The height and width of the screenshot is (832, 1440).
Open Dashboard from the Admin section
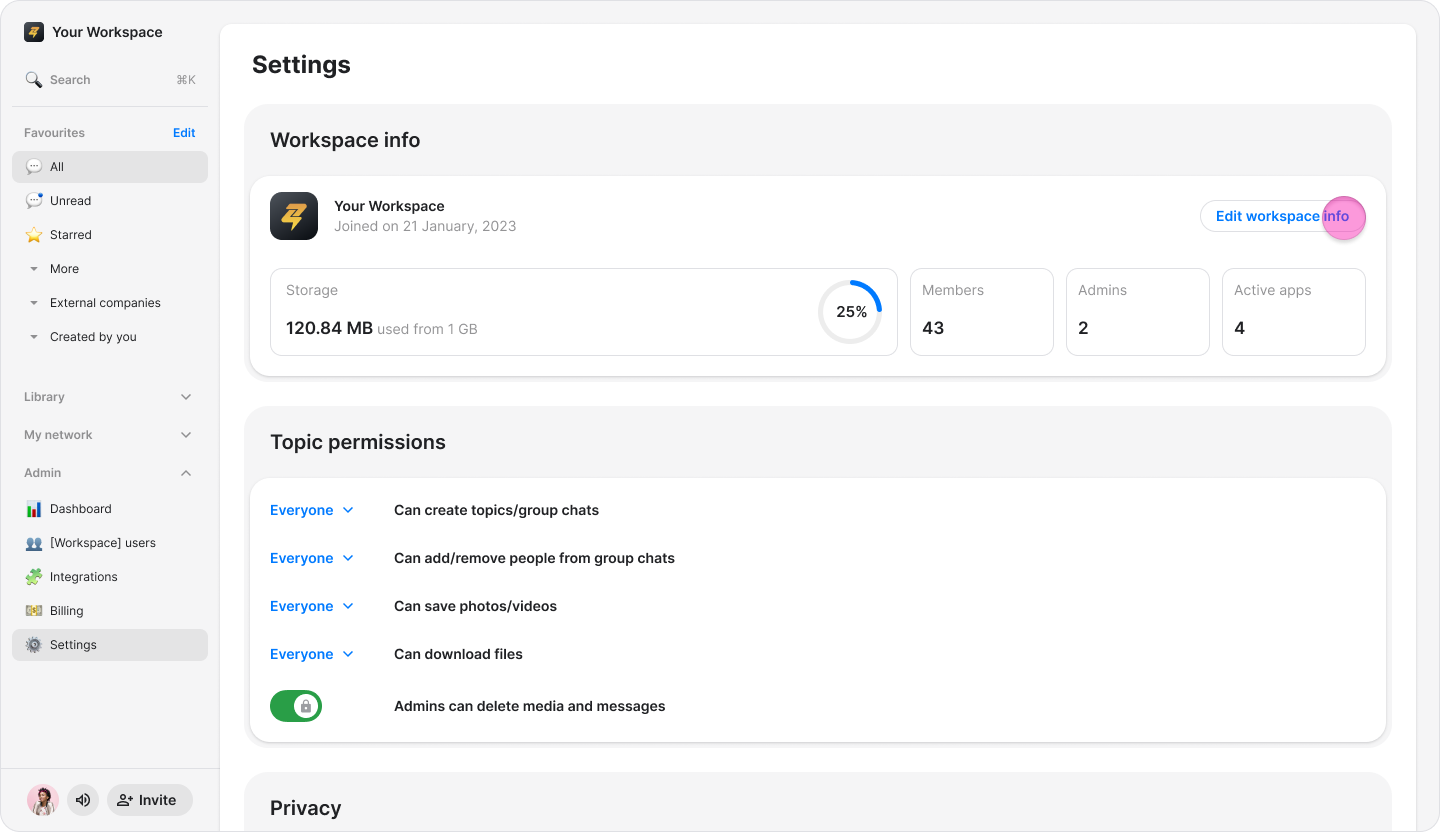pyautogui.click(x=80, y=509)
